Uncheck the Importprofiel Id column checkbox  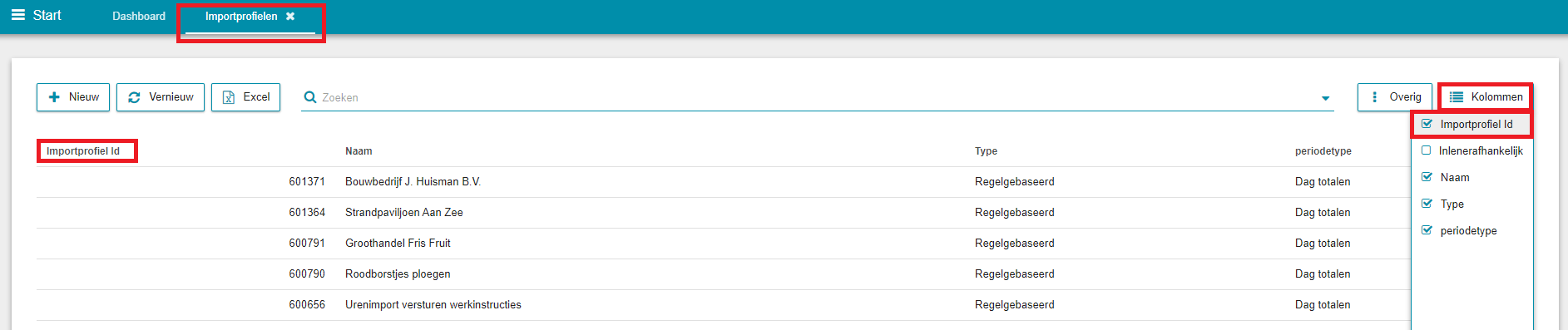click(1427, 124)
